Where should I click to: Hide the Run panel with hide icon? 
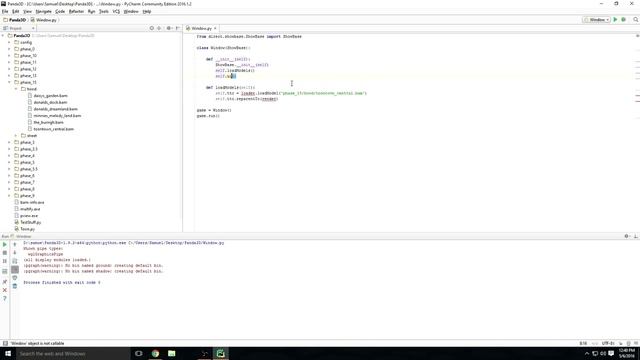click(636, 236)
